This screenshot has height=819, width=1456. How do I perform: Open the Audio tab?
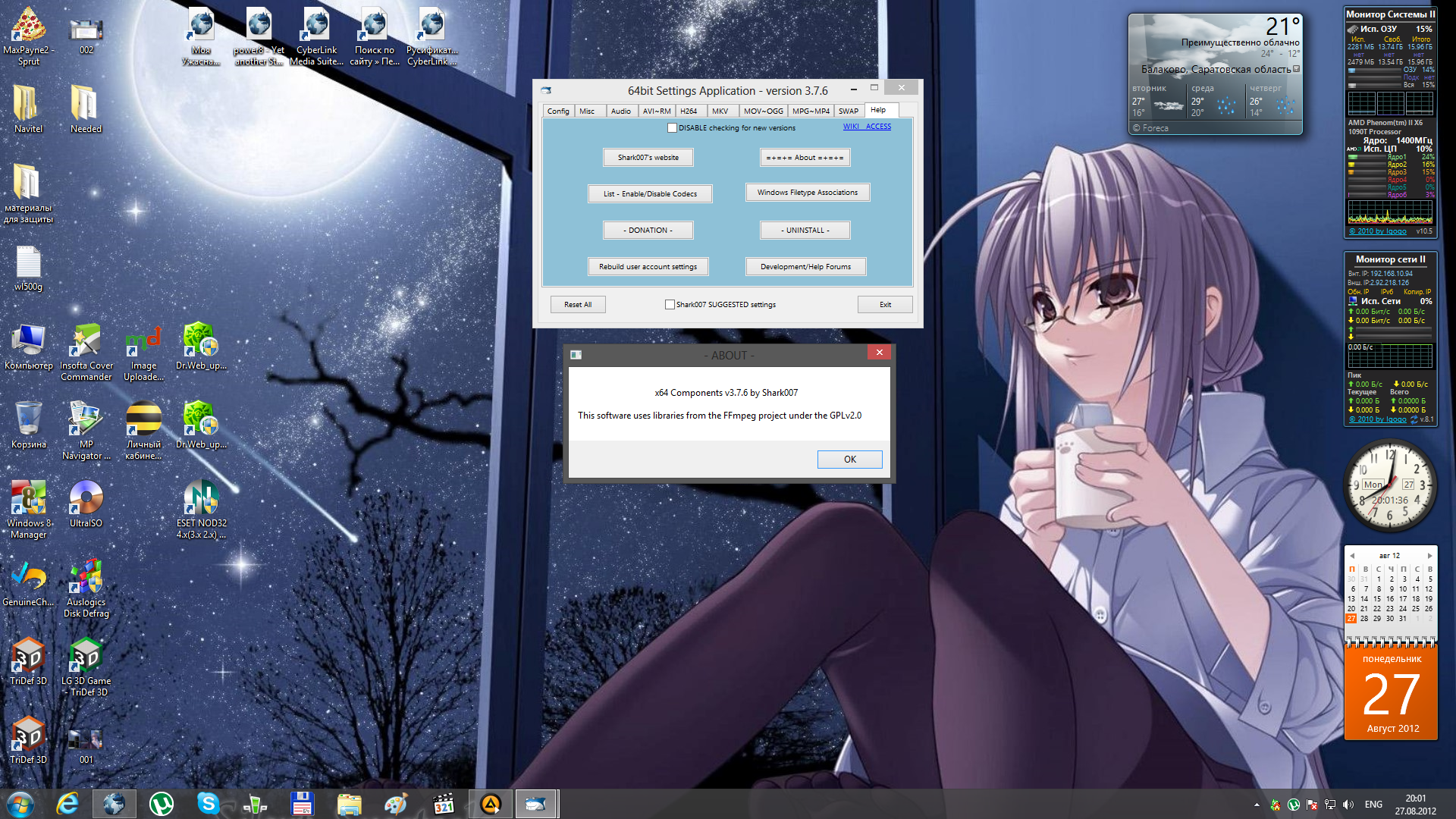(620, 111)
